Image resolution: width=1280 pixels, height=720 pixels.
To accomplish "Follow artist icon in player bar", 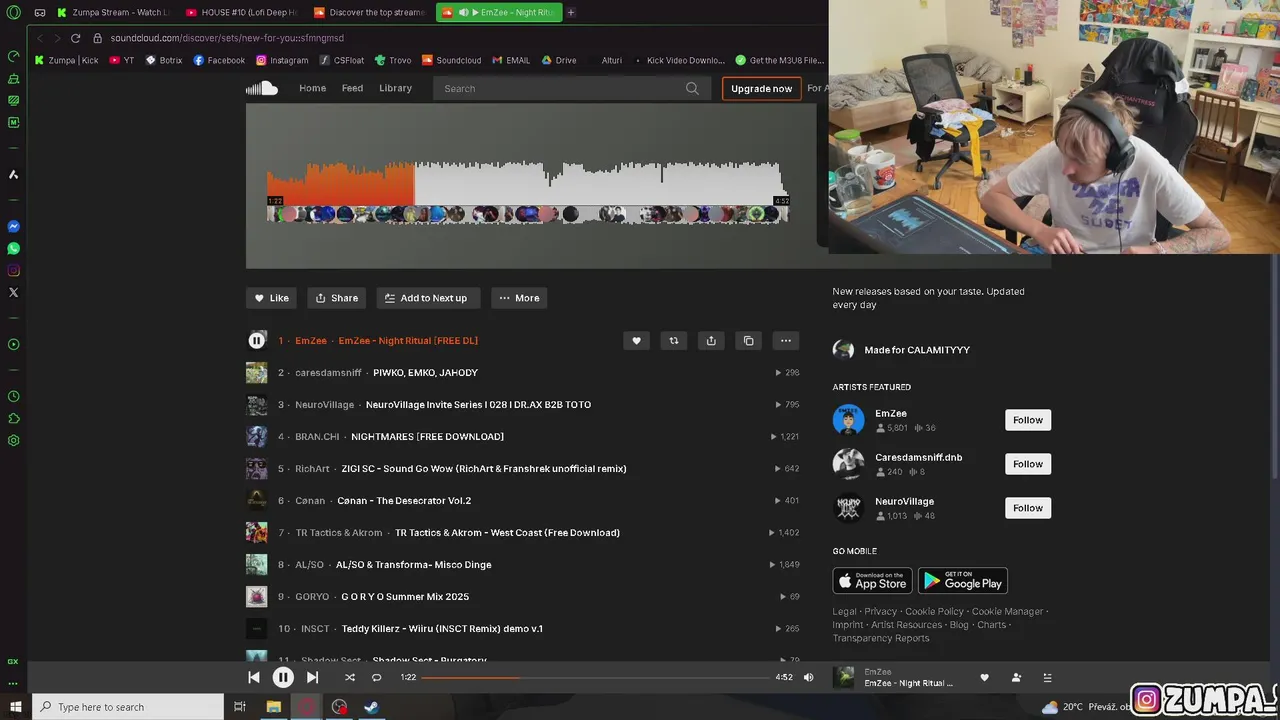I will tap(1016, 678).
